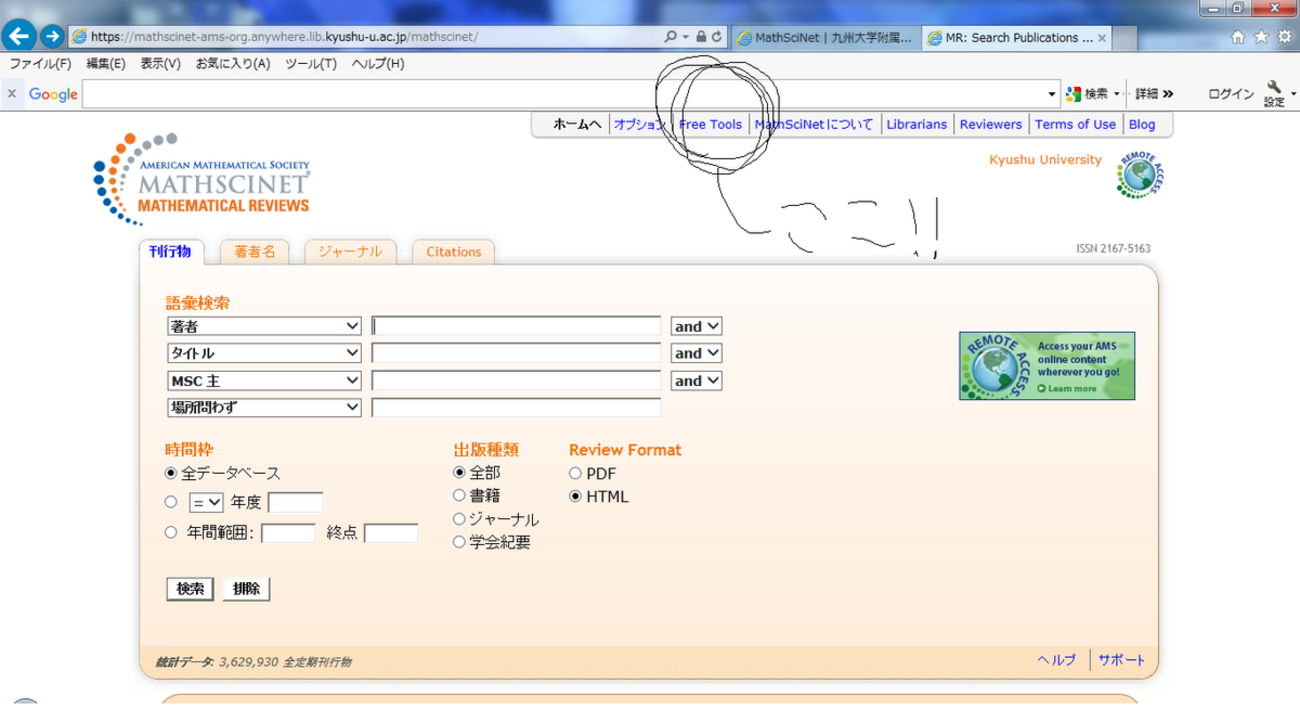
Task: Select the 全データベース radio button
Action: point(171,473)
